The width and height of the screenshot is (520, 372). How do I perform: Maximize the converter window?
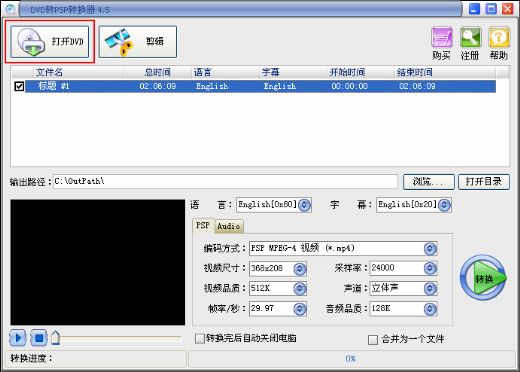(x=491, y=9)
